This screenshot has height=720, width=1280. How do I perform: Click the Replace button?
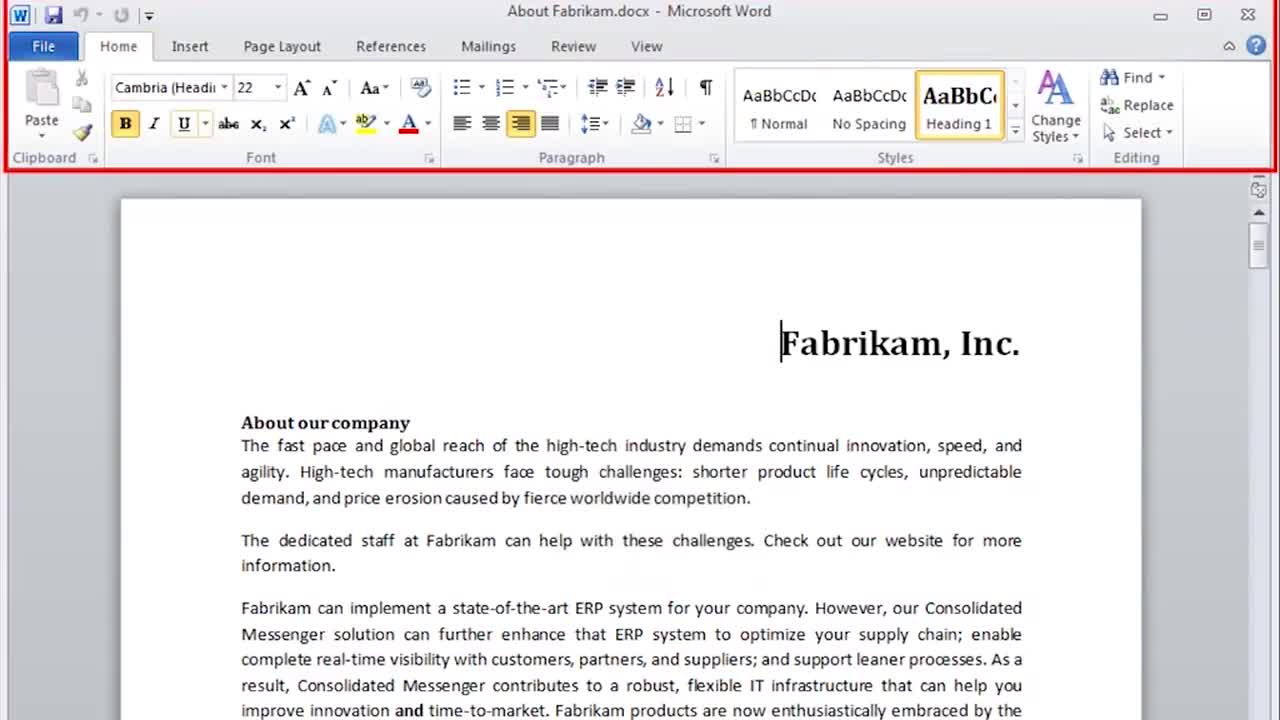(x=1137, y=105)
